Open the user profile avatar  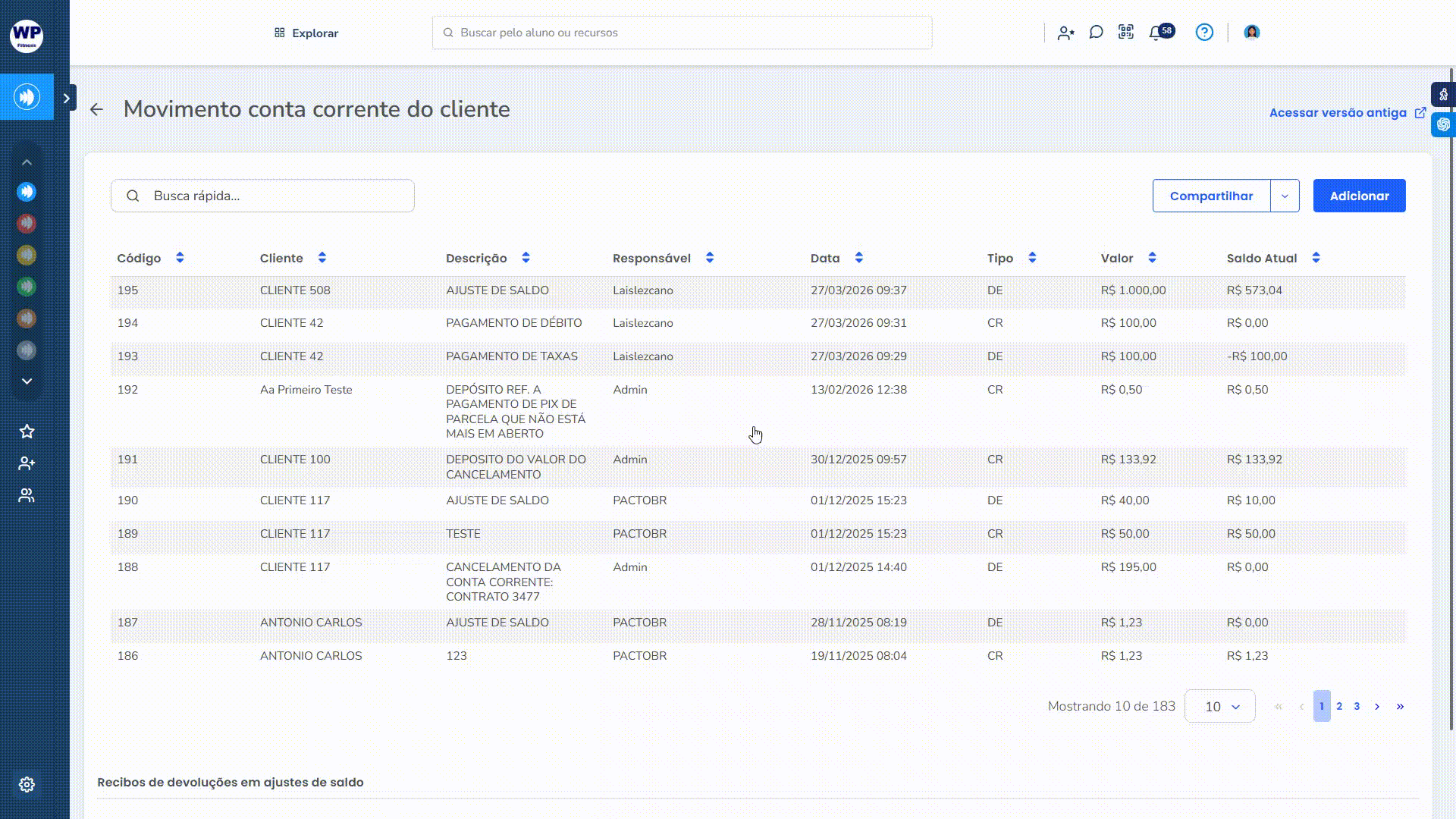pos(1252,32)
